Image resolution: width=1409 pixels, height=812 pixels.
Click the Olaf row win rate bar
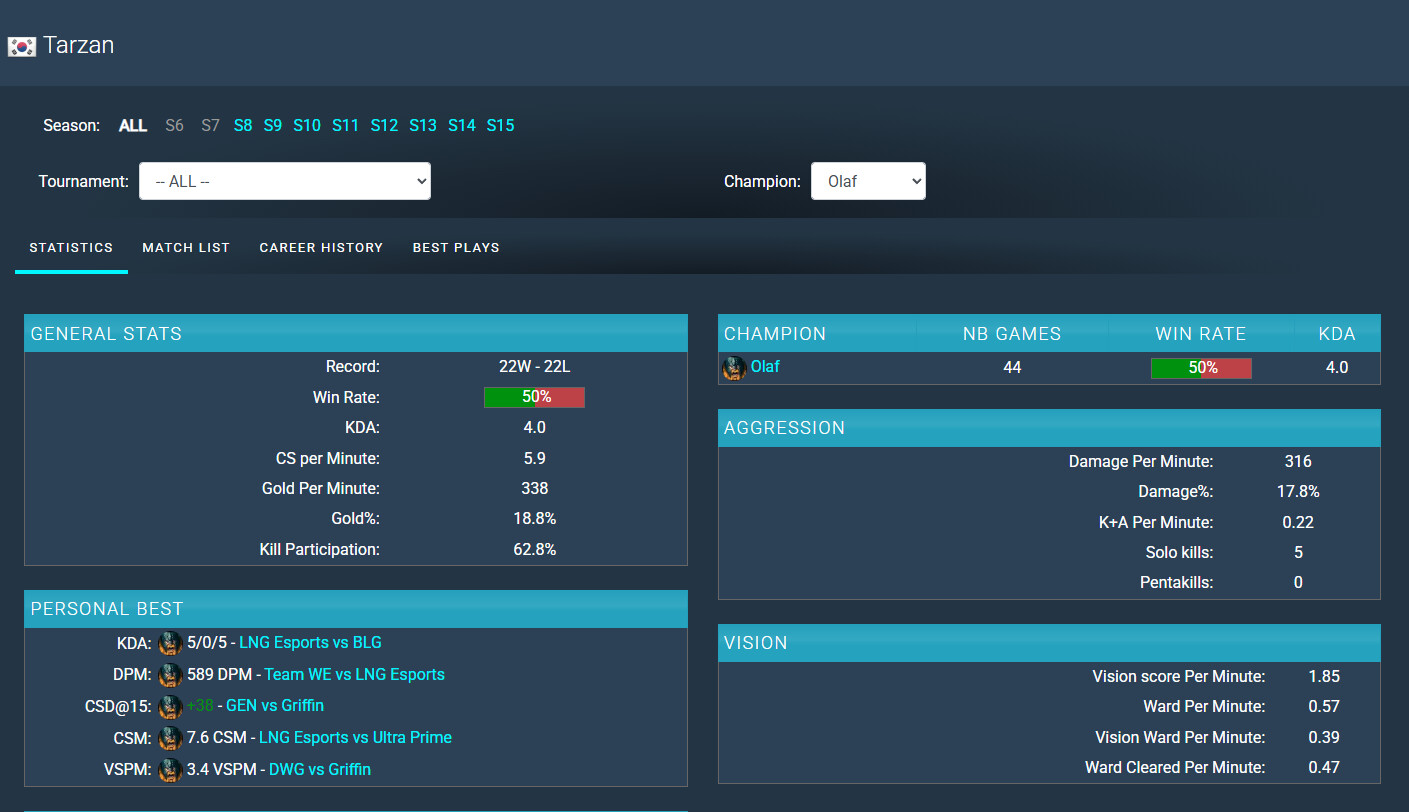tap(1201, 367)
